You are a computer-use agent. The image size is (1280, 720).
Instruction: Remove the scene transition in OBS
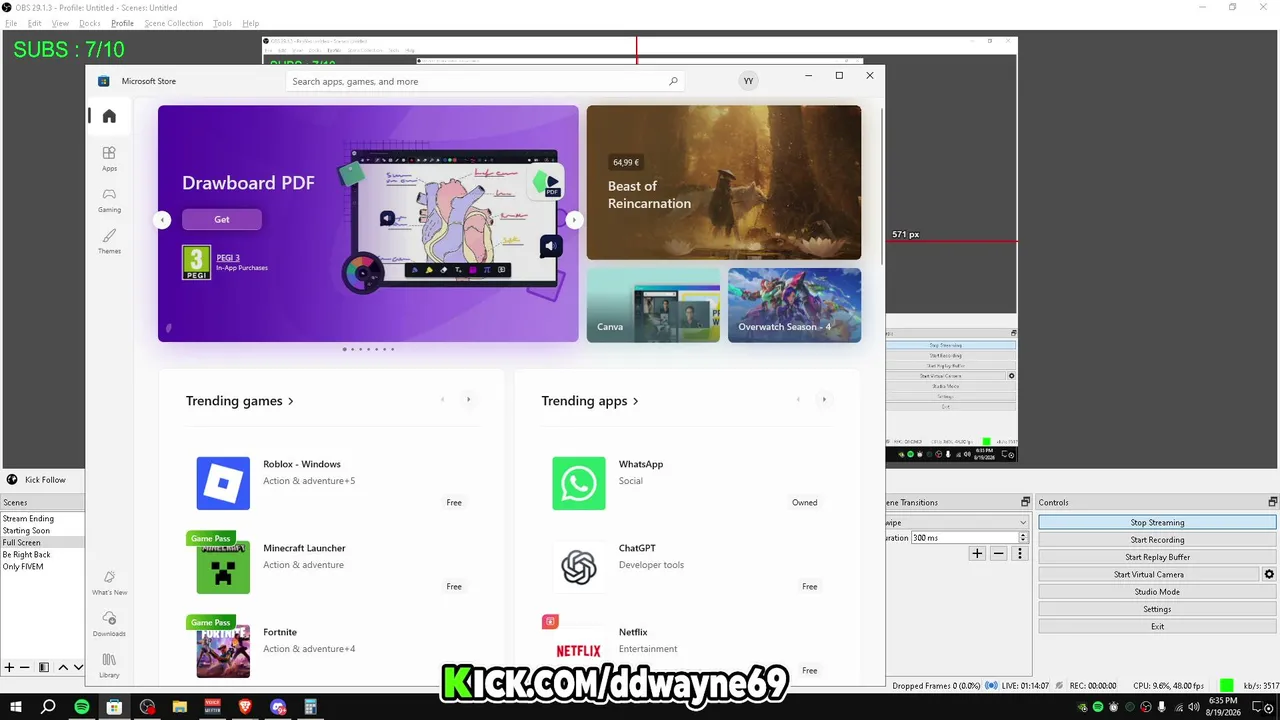(x=998, y=553)
